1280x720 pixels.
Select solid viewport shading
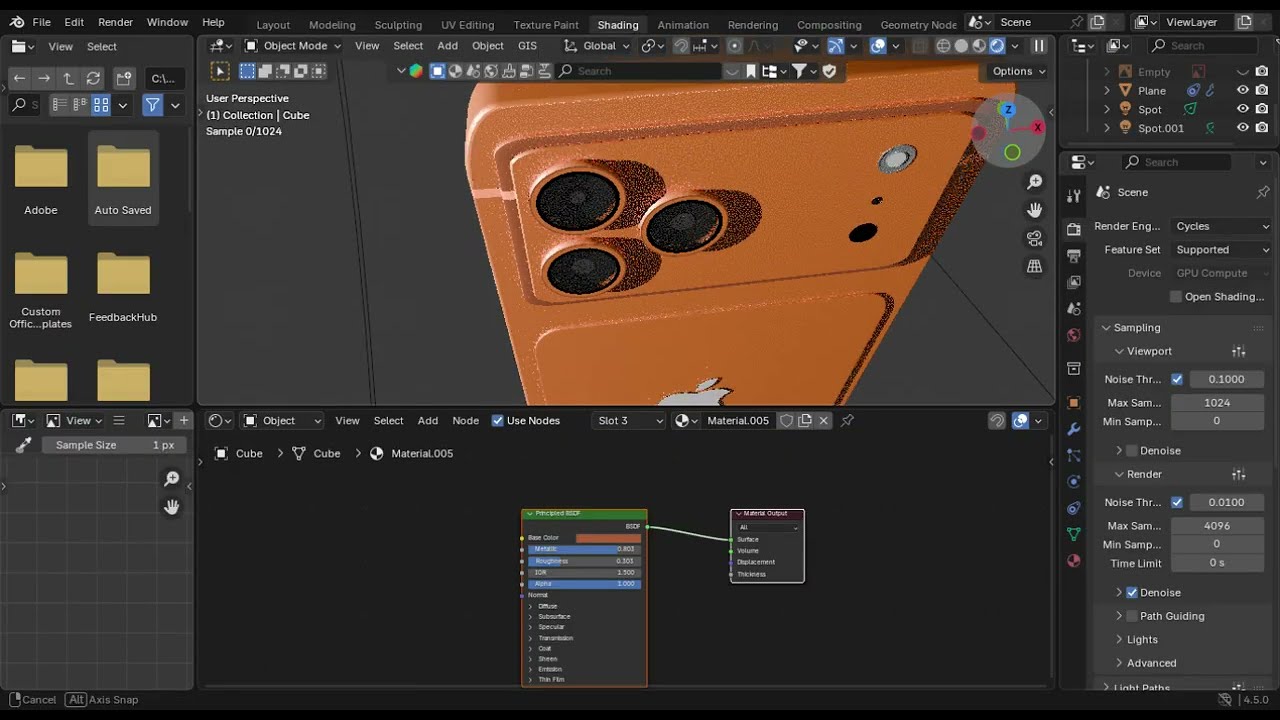(961, 46)
